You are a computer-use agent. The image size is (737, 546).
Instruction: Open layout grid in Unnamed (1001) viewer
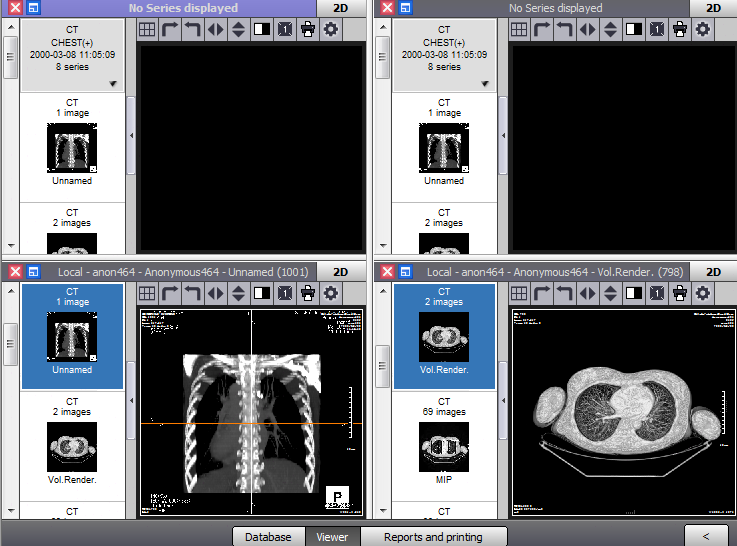point(147,294)
